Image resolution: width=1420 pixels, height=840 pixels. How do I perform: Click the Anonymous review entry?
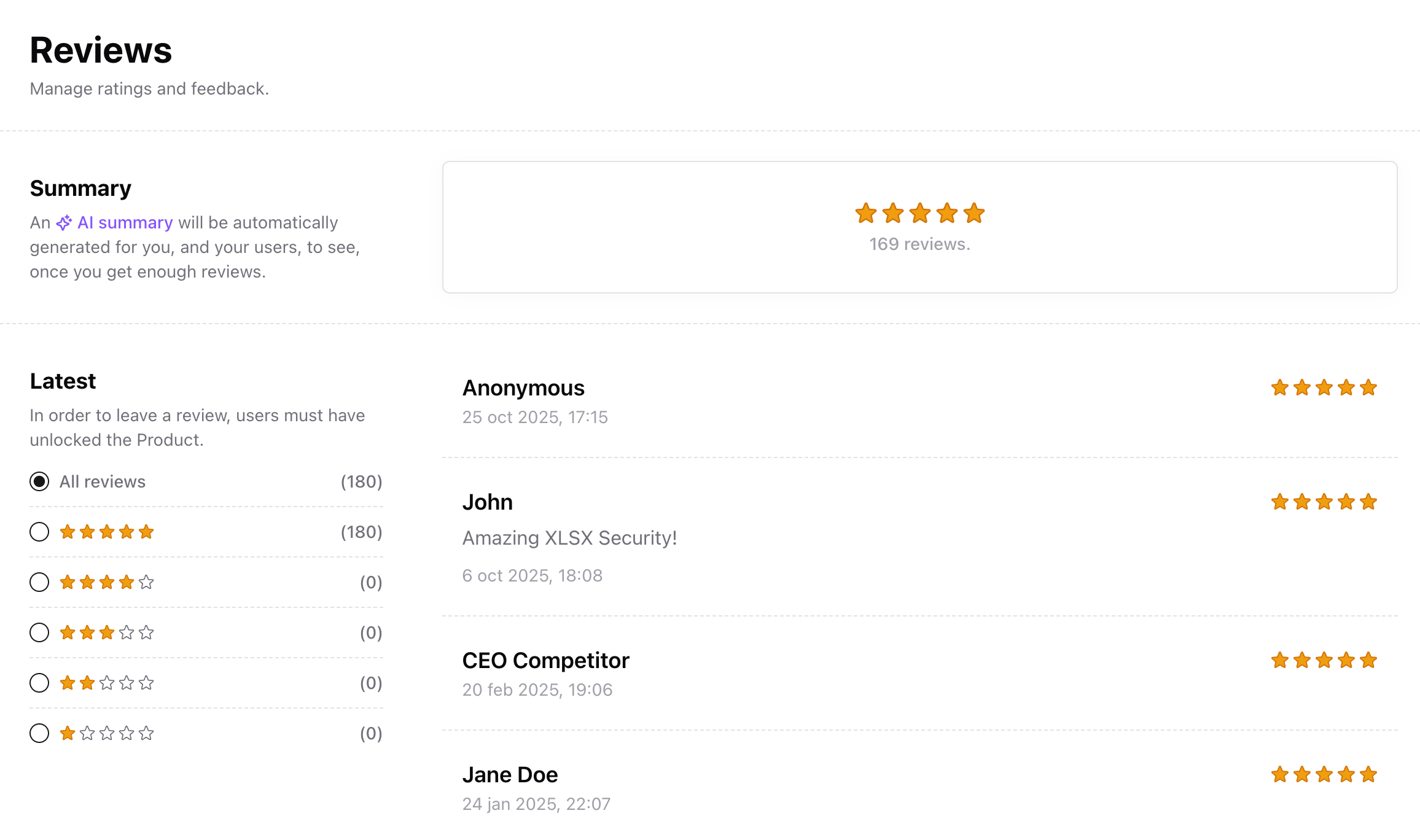click(523, 387)
